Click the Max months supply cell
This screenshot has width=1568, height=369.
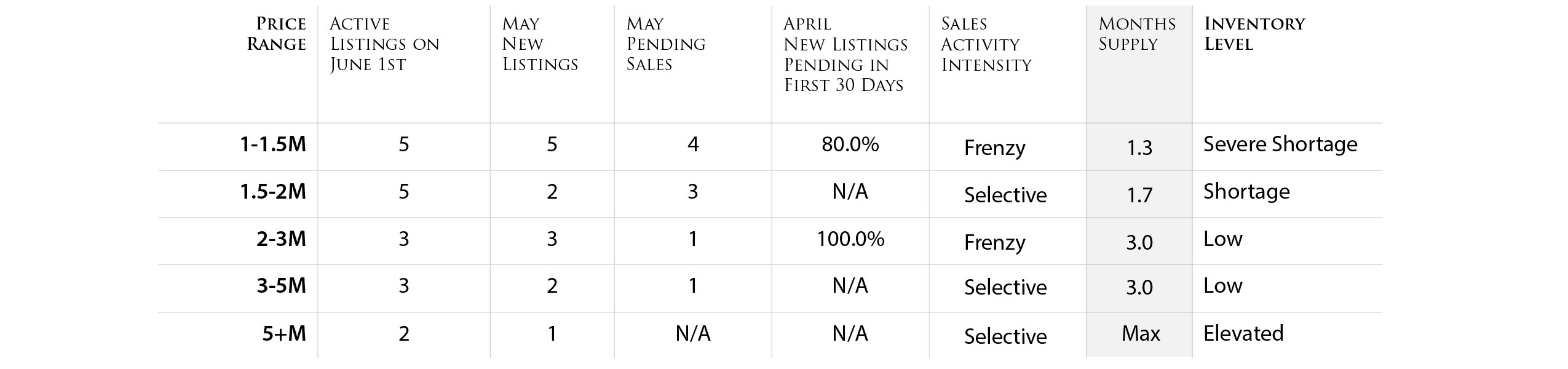pyautogui.click(x=1141, y=334)
